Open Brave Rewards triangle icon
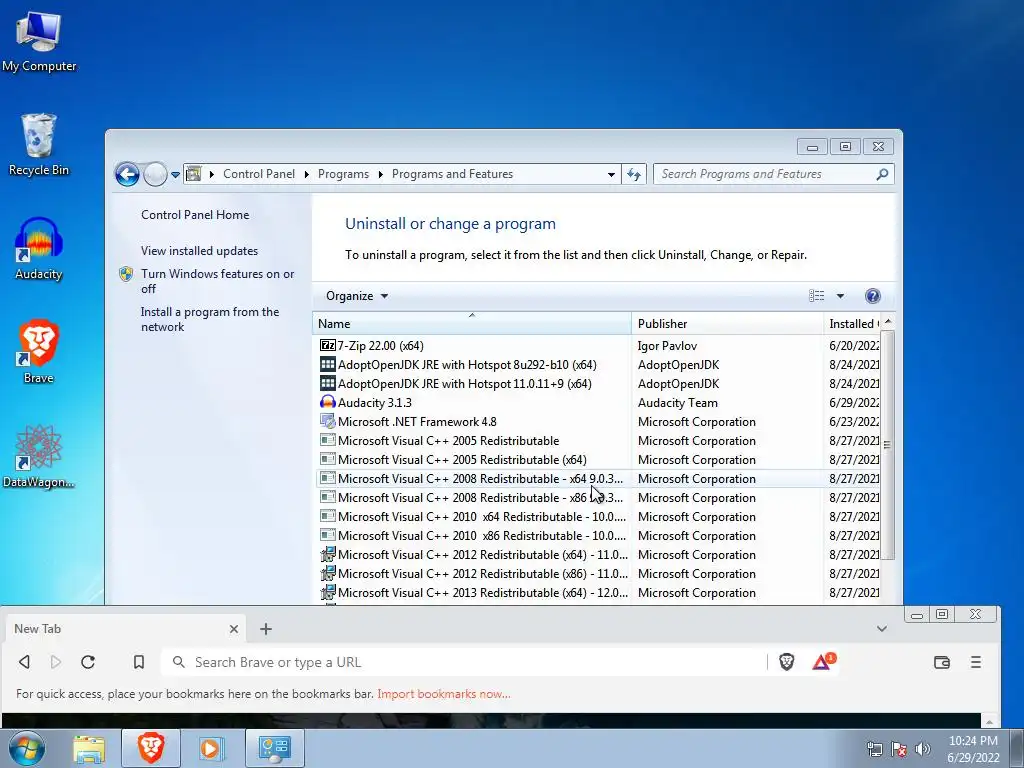 click(x=823, y=662)
